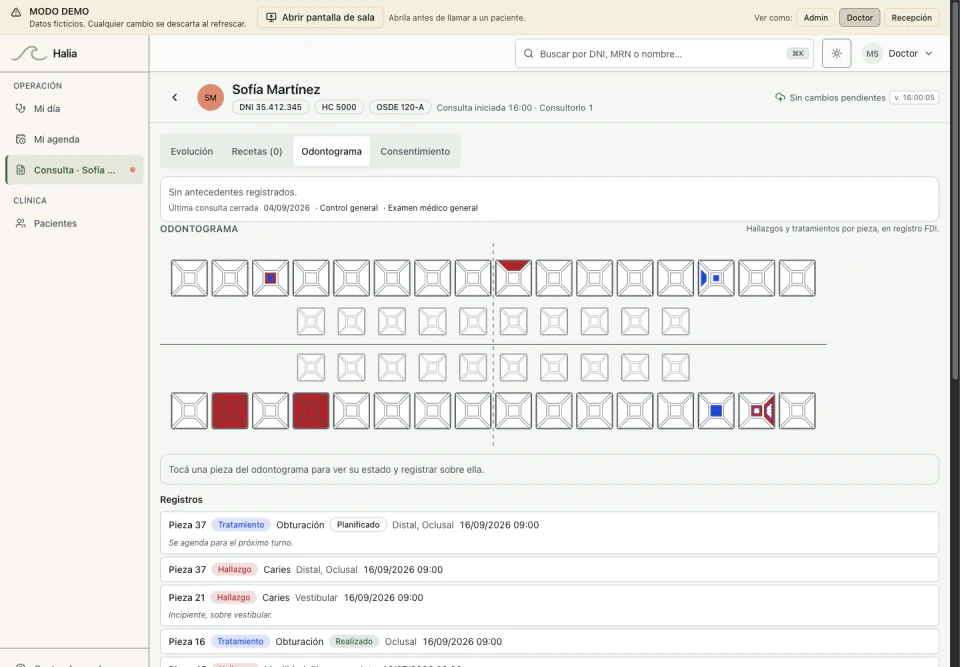Image resolution: width=960 pixels, height=667 pixels.
Task: Open Pacientes via its people icon
Action: click(x=21, y=224)
